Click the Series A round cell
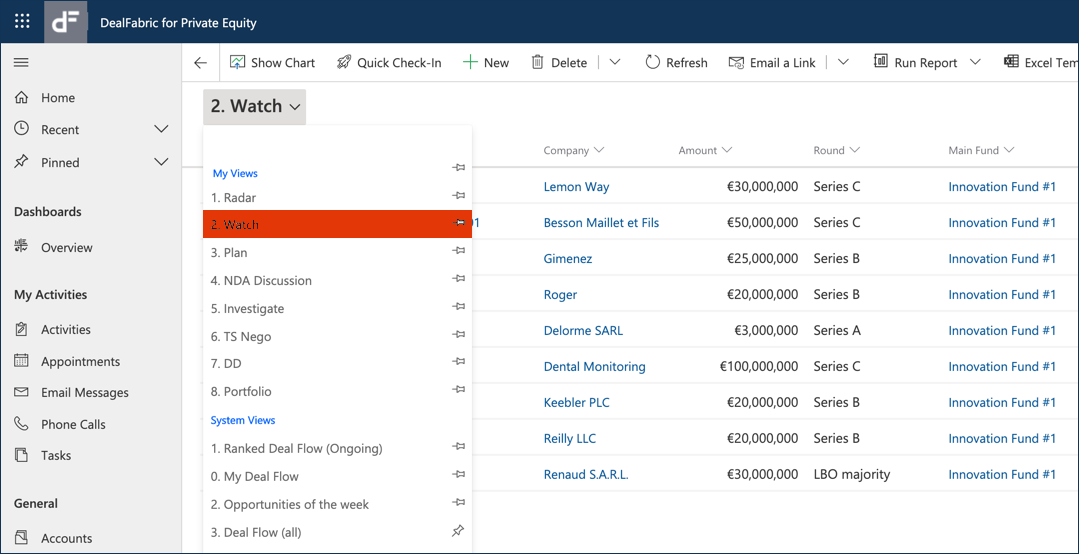 click(837, 330)
